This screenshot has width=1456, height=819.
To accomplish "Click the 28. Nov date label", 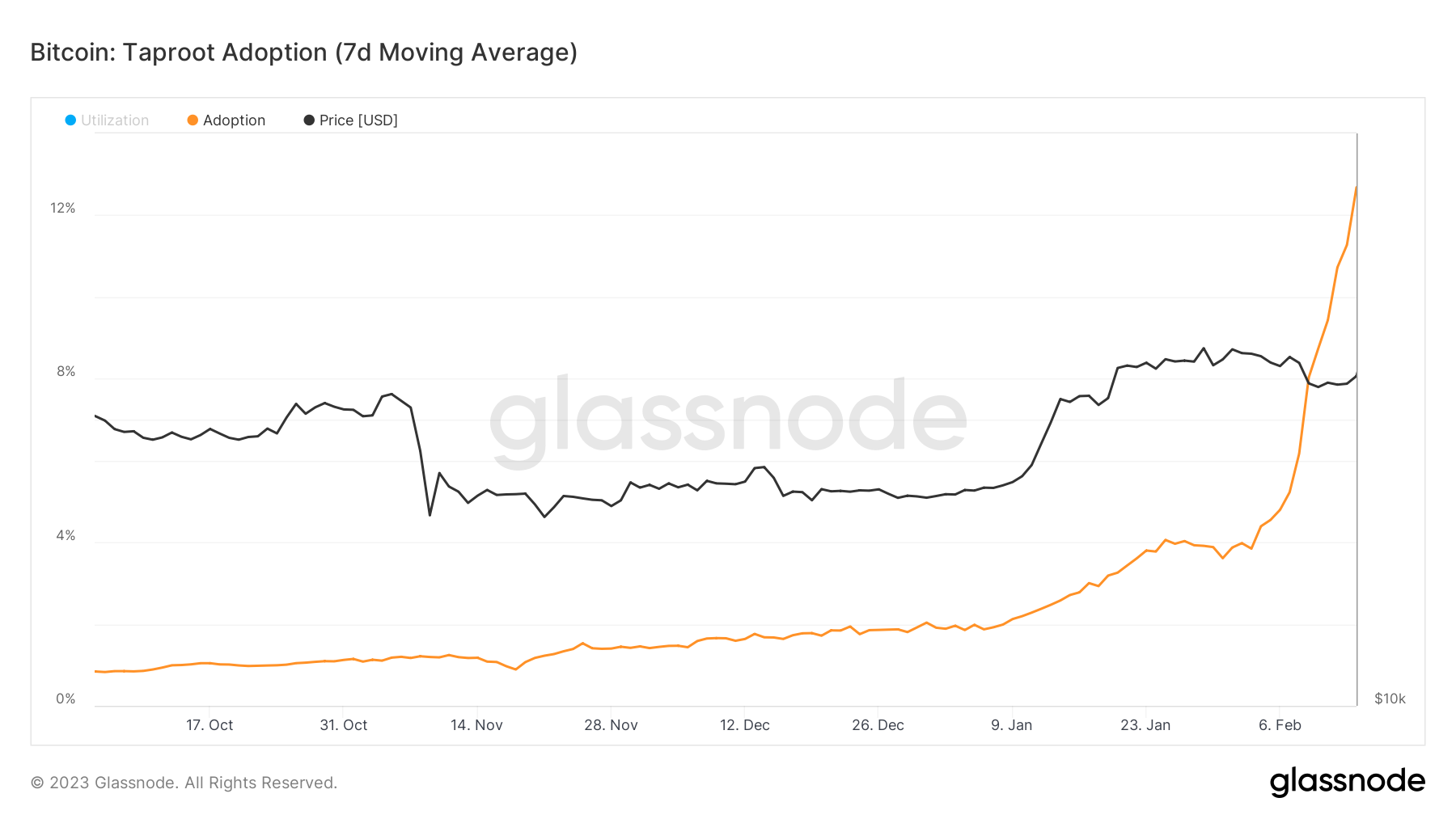I will pyautogui.click(x=611, y=725).
